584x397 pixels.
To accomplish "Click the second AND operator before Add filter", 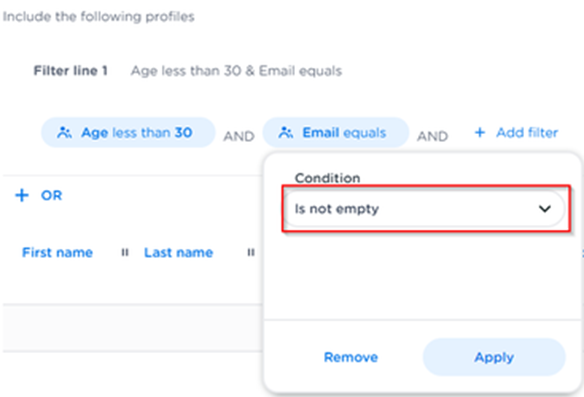I will (x=432, y=136).
